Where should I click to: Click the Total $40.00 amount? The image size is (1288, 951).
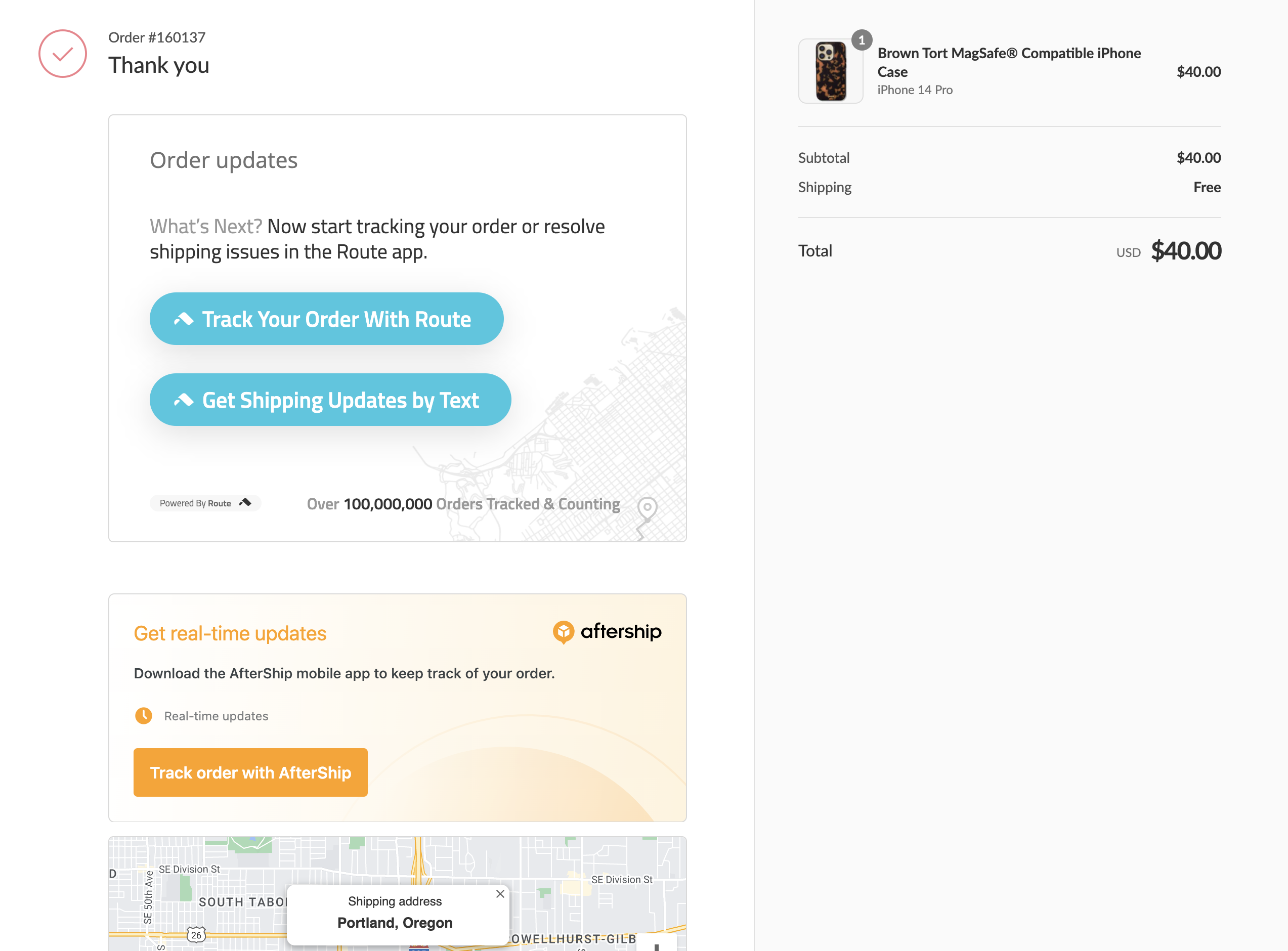pyautogui.click(x=1186, y=251)
